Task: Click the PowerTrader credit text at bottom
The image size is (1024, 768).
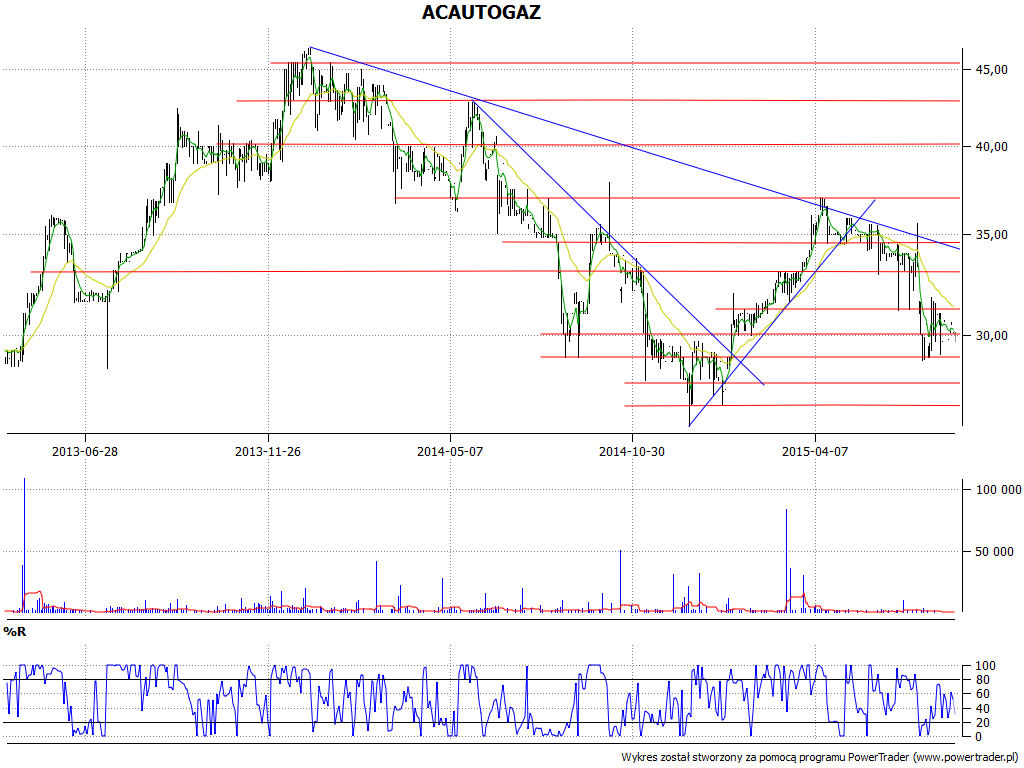Action: click(822, 758)
